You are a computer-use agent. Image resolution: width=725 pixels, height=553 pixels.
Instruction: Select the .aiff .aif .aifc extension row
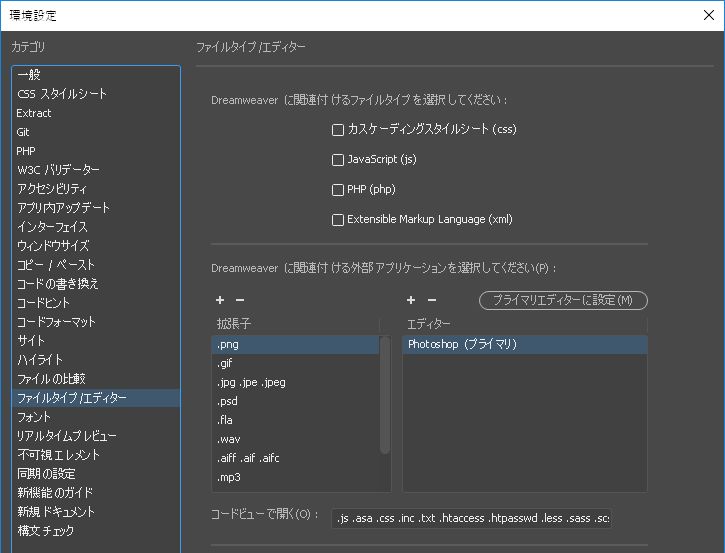tap(295, 458)
